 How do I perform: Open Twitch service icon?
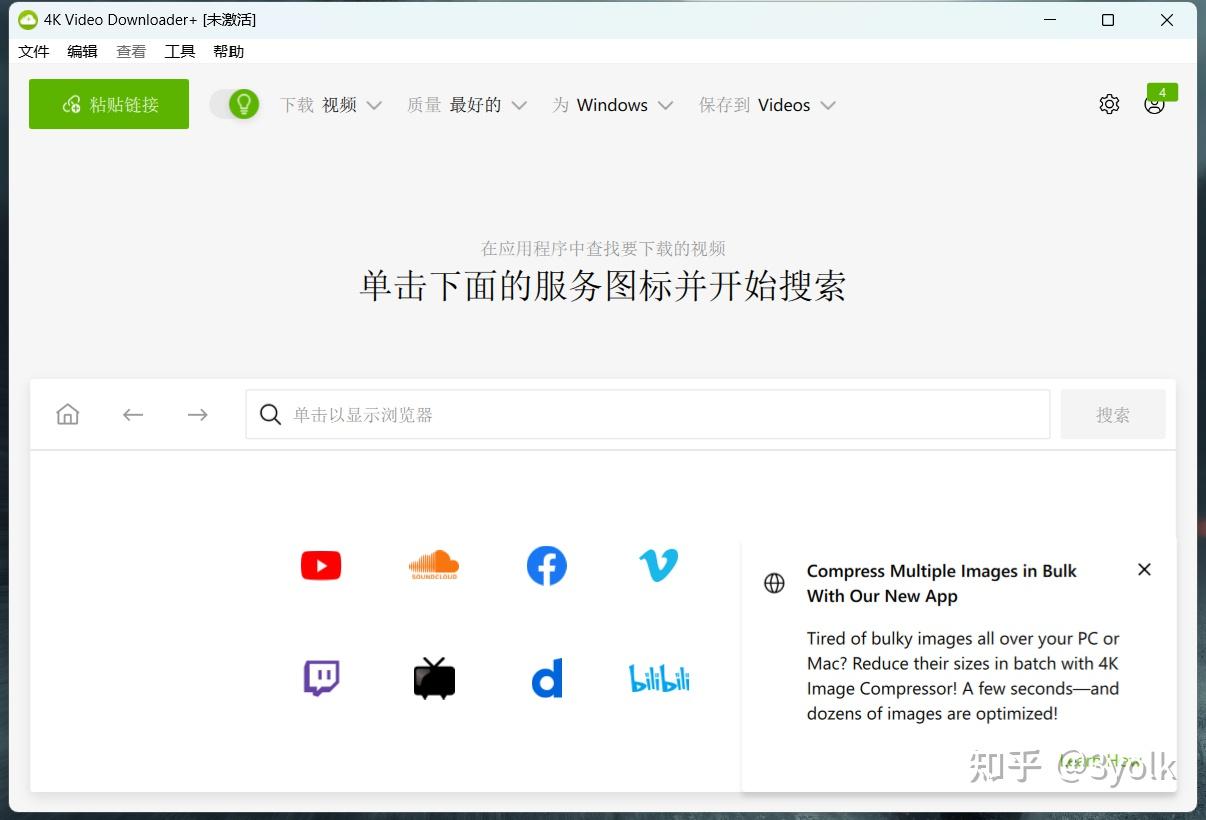[321, 678]
